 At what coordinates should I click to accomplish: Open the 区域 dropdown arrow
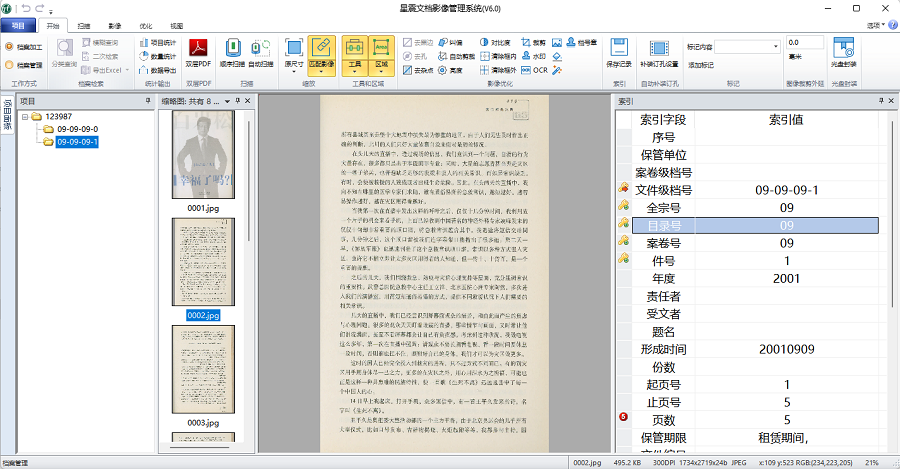[x=382, y=72]
